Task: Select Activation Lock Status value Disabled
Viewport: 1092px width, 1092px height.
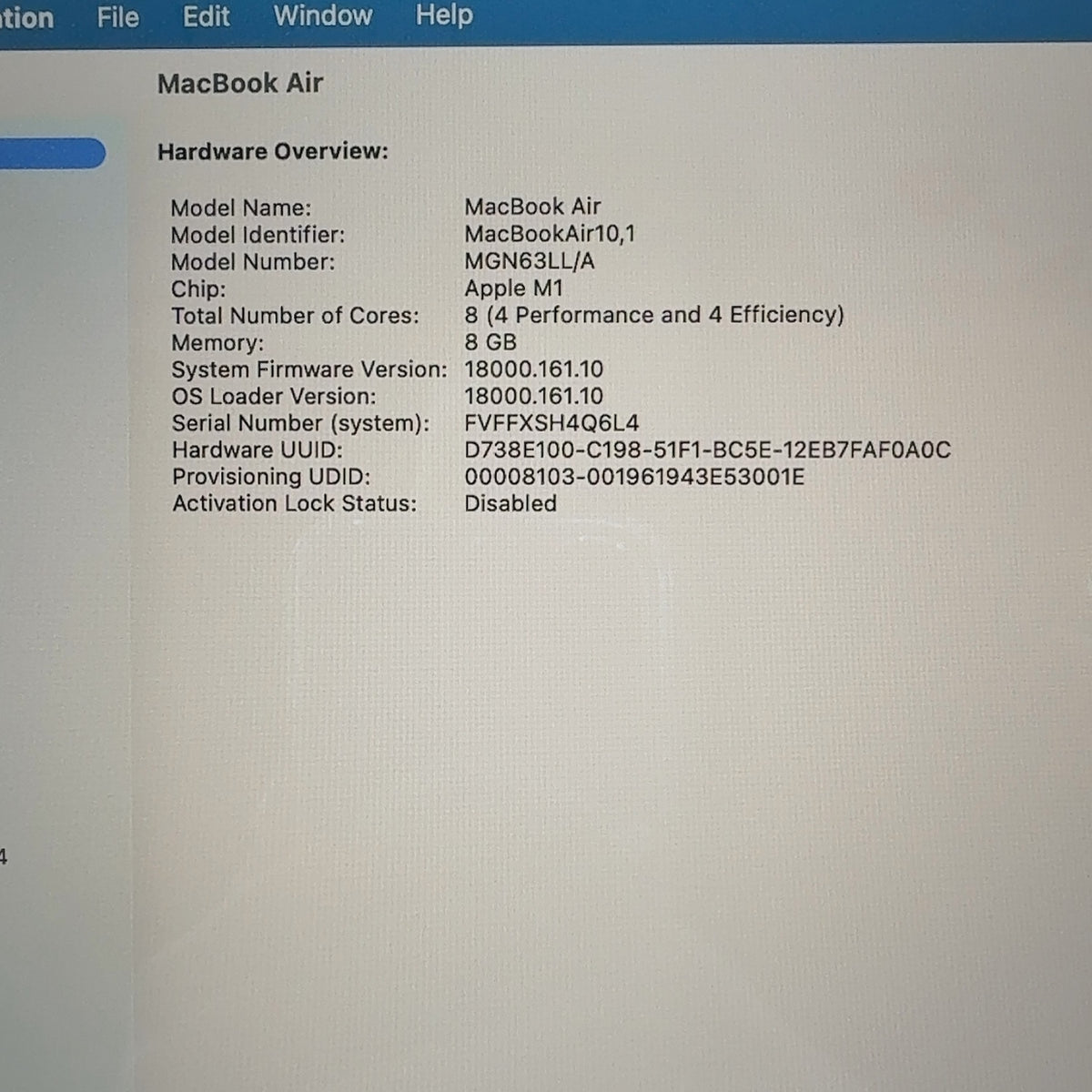Action: point(511,503)
